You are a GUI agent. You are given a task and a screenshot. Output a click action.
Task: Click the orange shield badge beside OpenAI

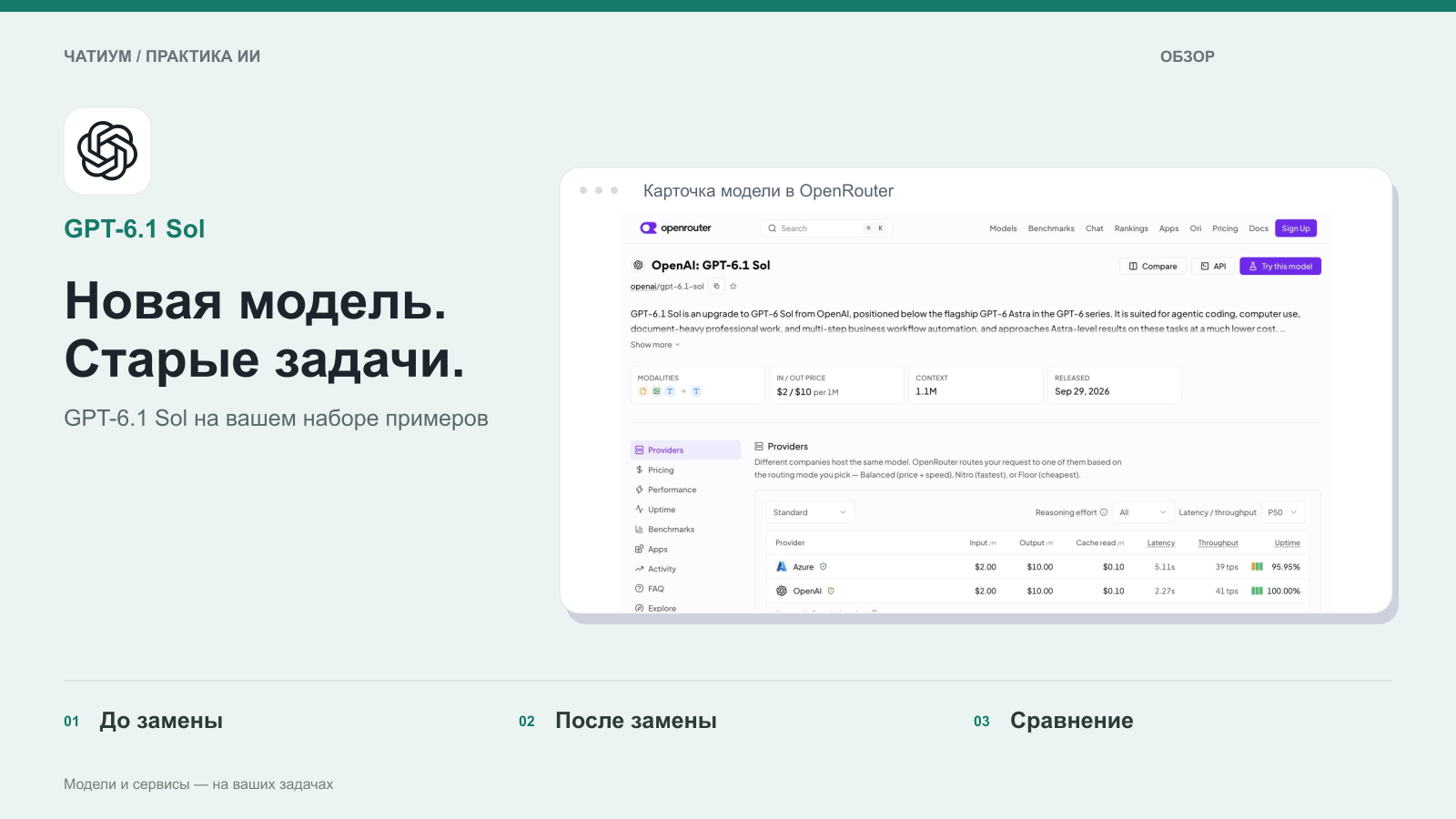tap(831, 591)
